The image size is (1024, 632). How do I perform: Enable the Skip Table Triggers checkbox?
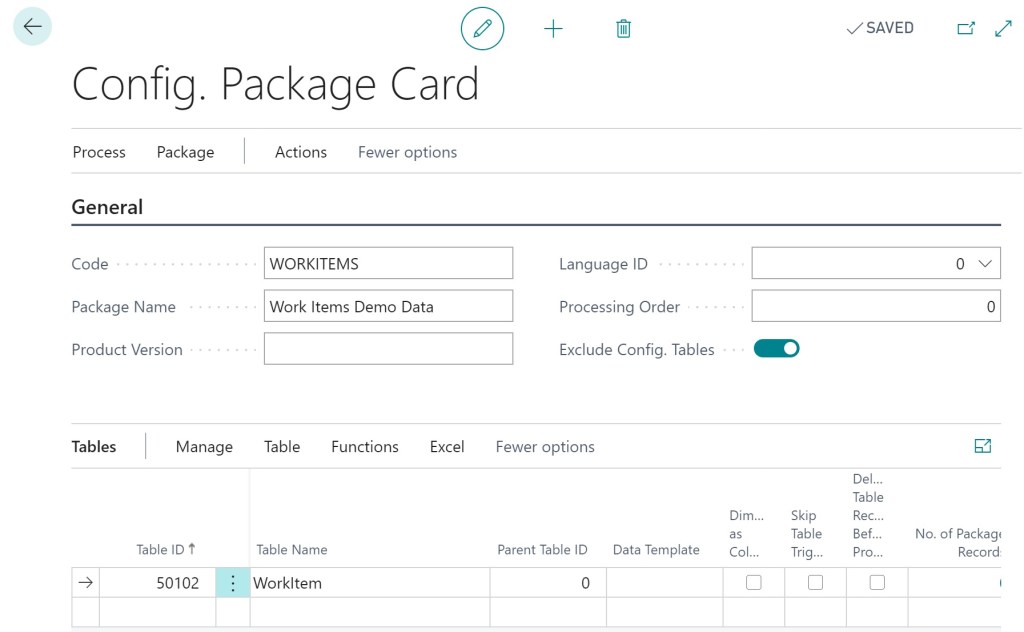tap(815, 582)
